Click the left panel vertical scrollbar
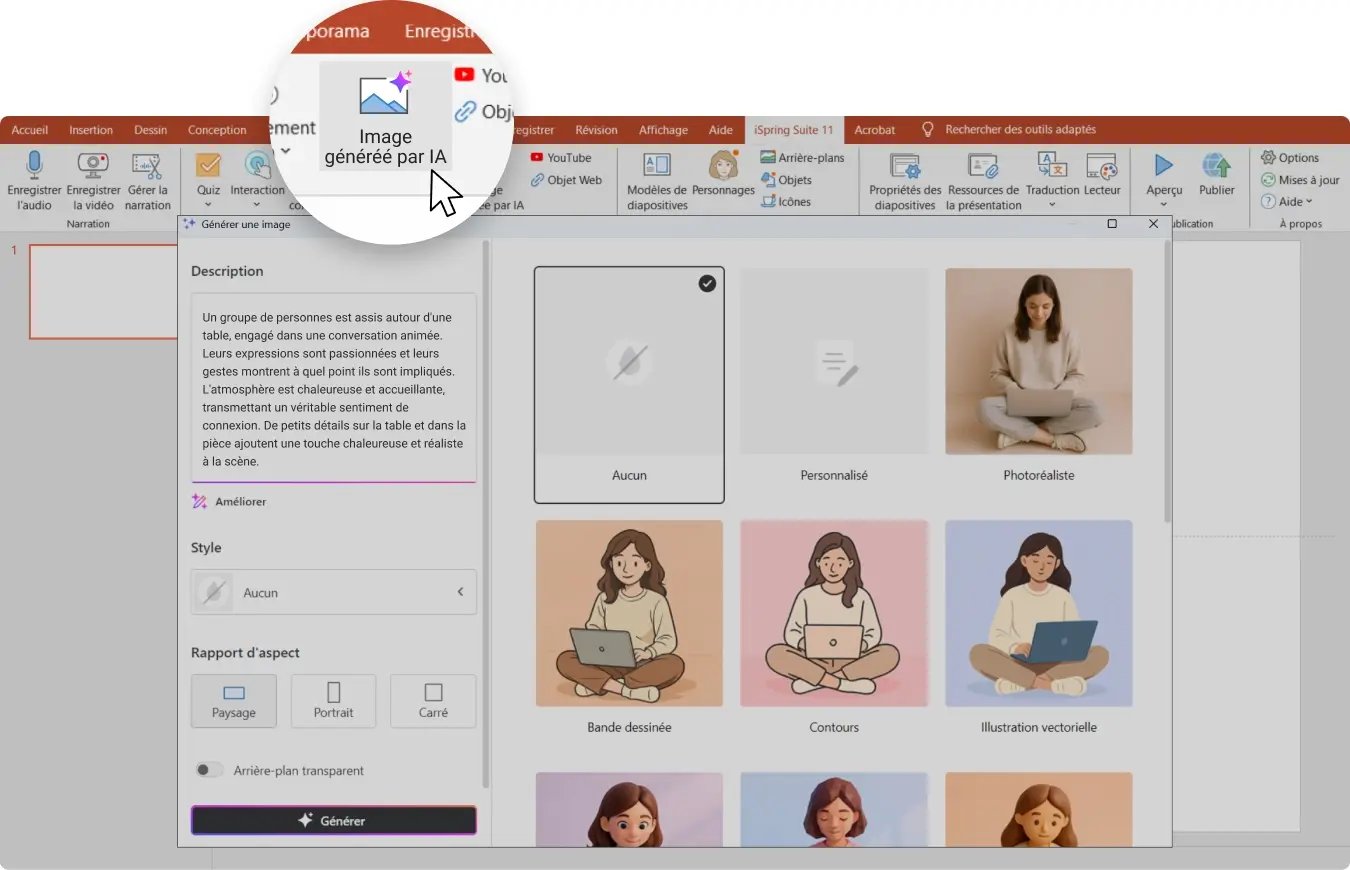The height and width of the screenshot is (870, 1350). click(486, 512)
